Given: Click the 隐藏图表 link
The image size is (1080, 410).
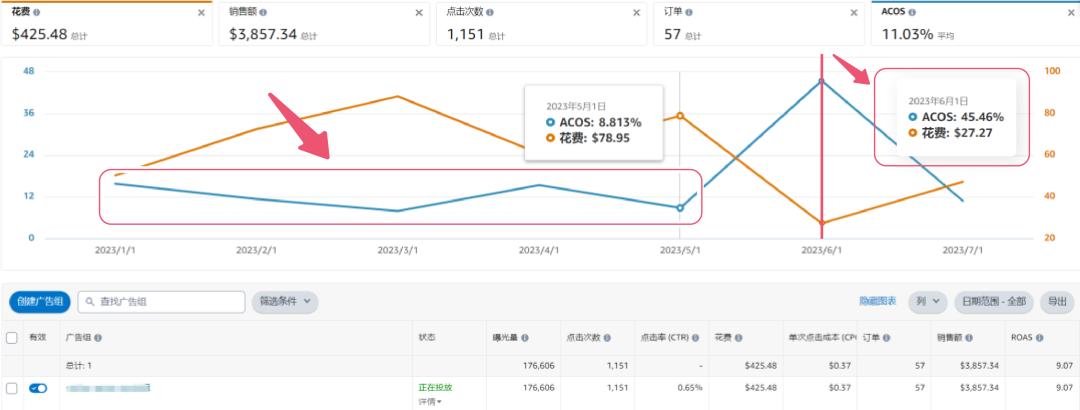Looking at the screenshot, I should click(878, 301).
